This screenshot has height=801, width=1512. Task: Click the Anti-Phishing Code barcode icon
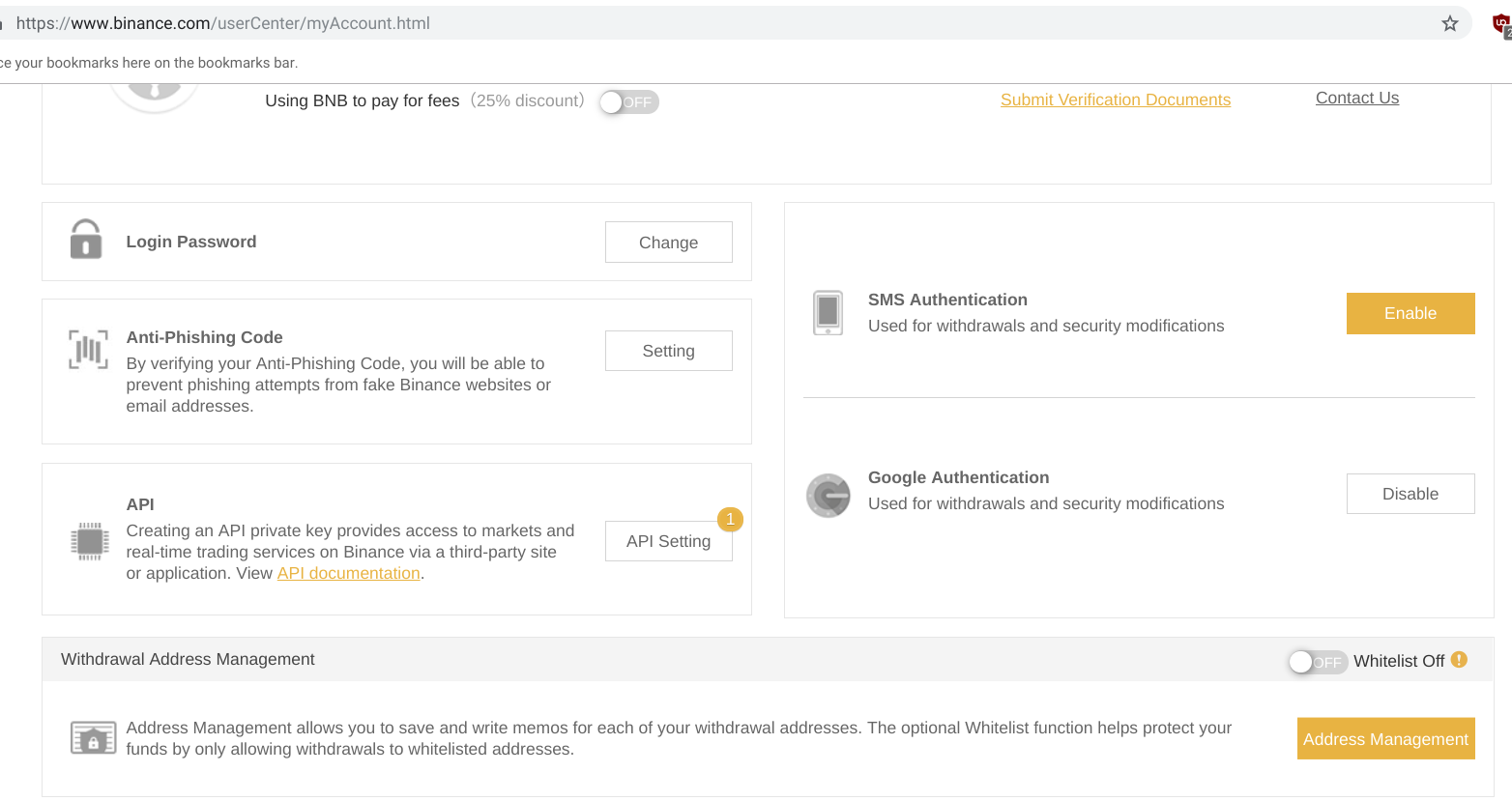tap(88, 350)
